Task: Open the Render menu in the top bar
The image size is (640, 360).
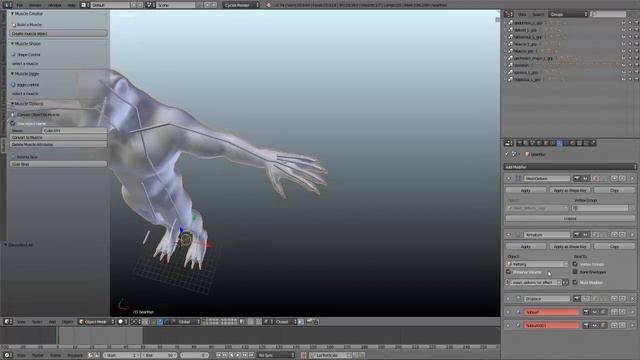Action: coord(36,5)
